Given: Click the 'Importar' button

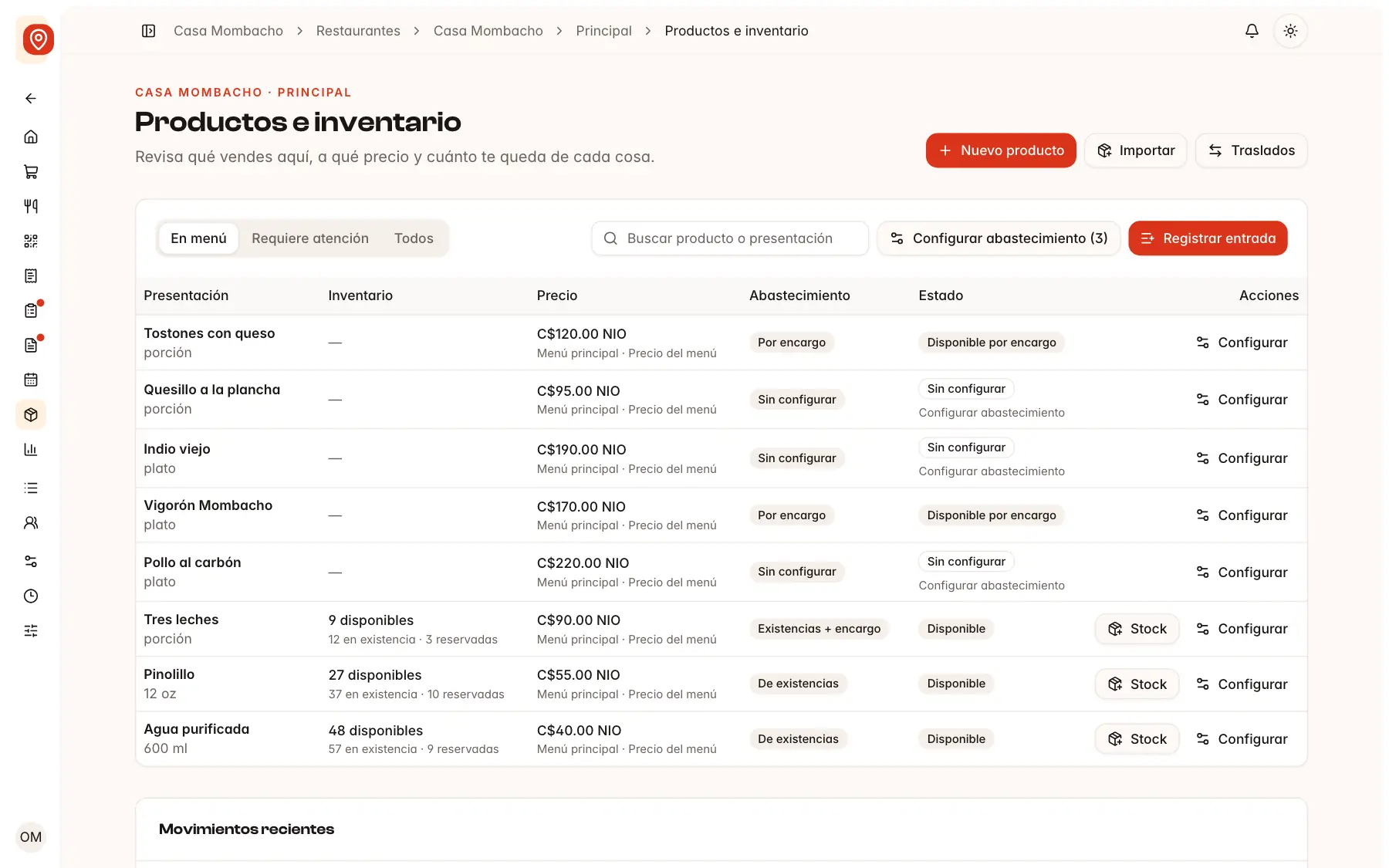Looking at the screenshot, I should [x=1135, y=150].
